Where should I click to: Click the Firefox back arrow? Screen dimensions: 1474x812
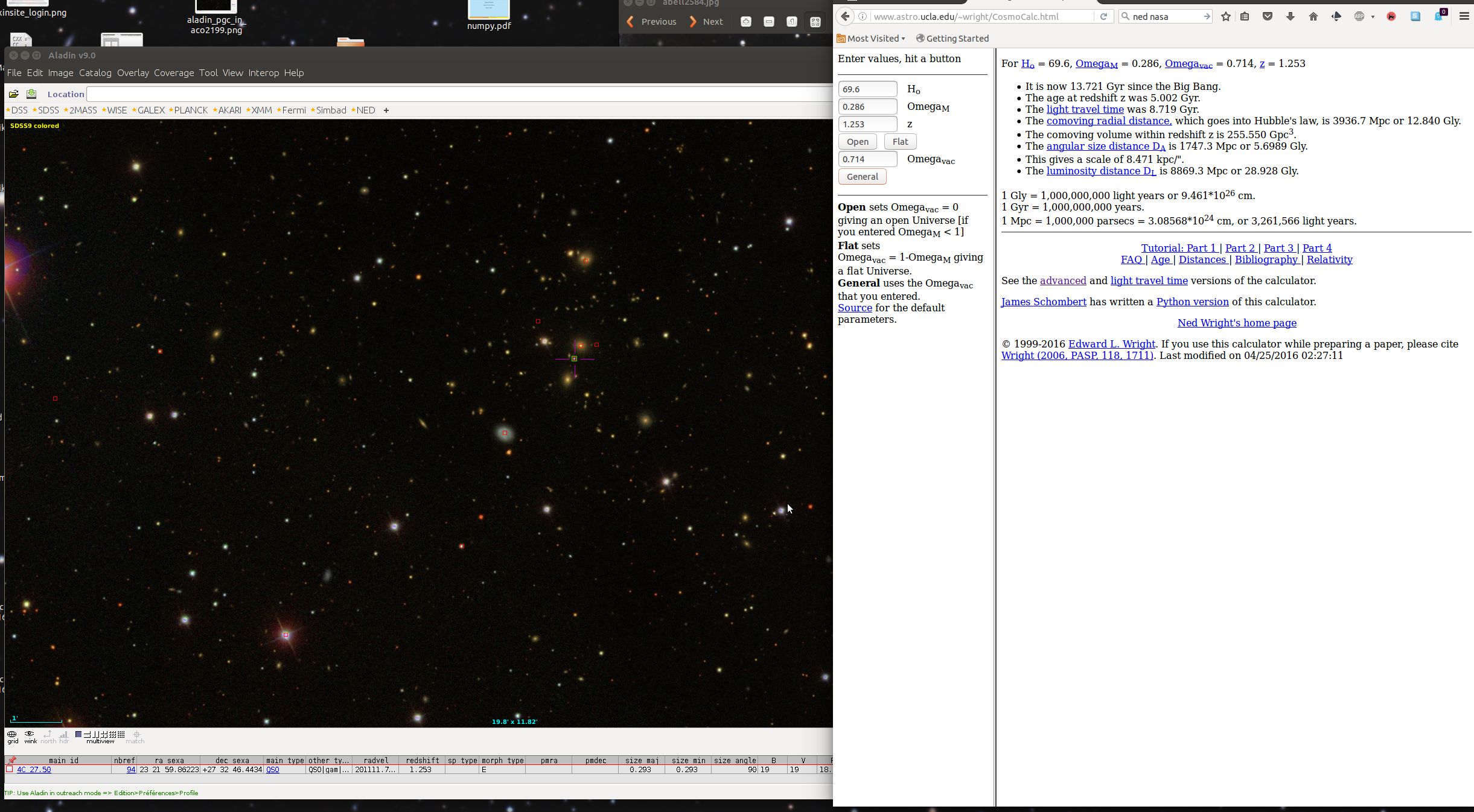click(846, 16)
